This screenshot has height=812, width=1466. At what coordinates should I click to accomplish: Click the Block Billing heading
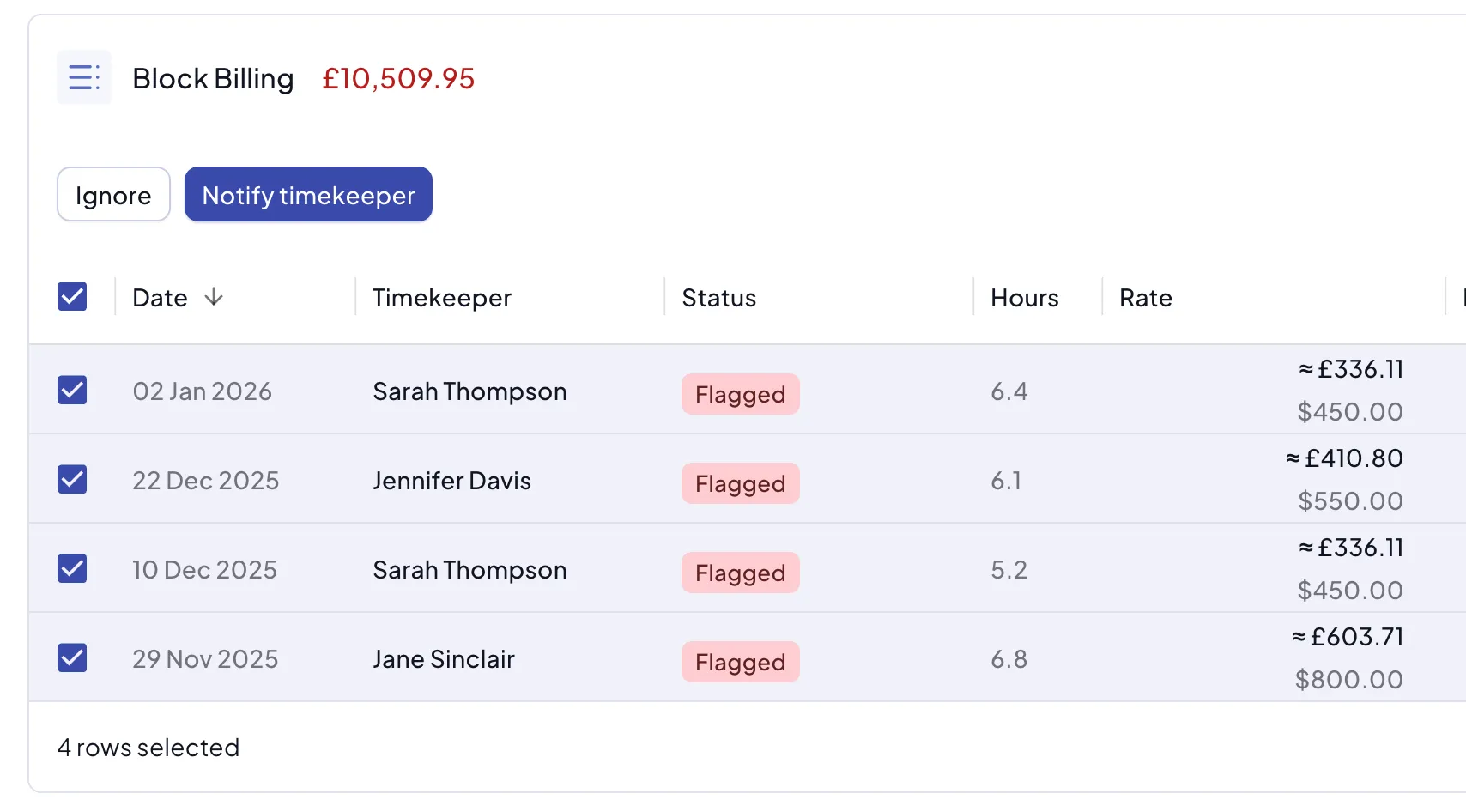[x=213, y=79]
